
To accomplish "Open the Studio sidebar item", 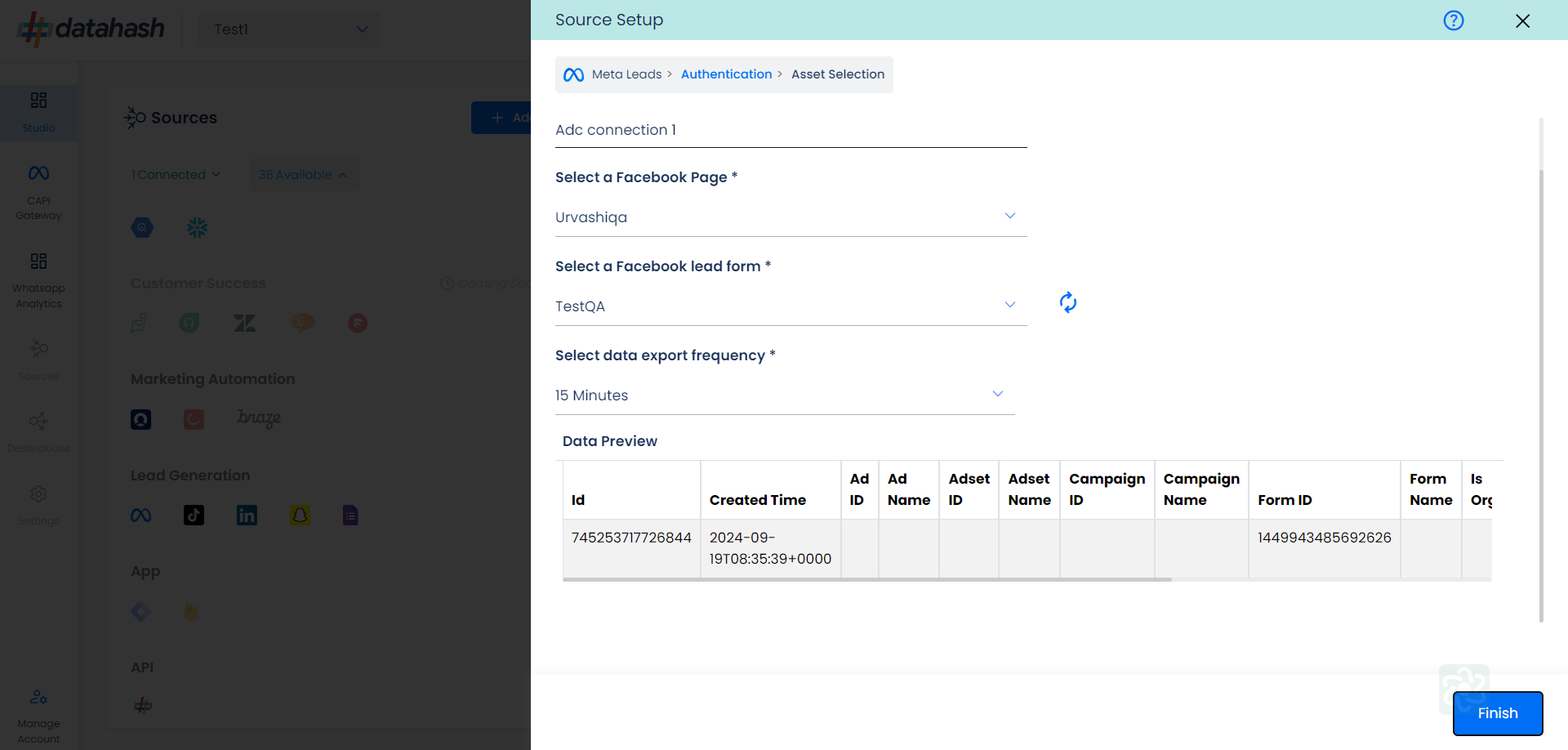I will pos(38,112).
